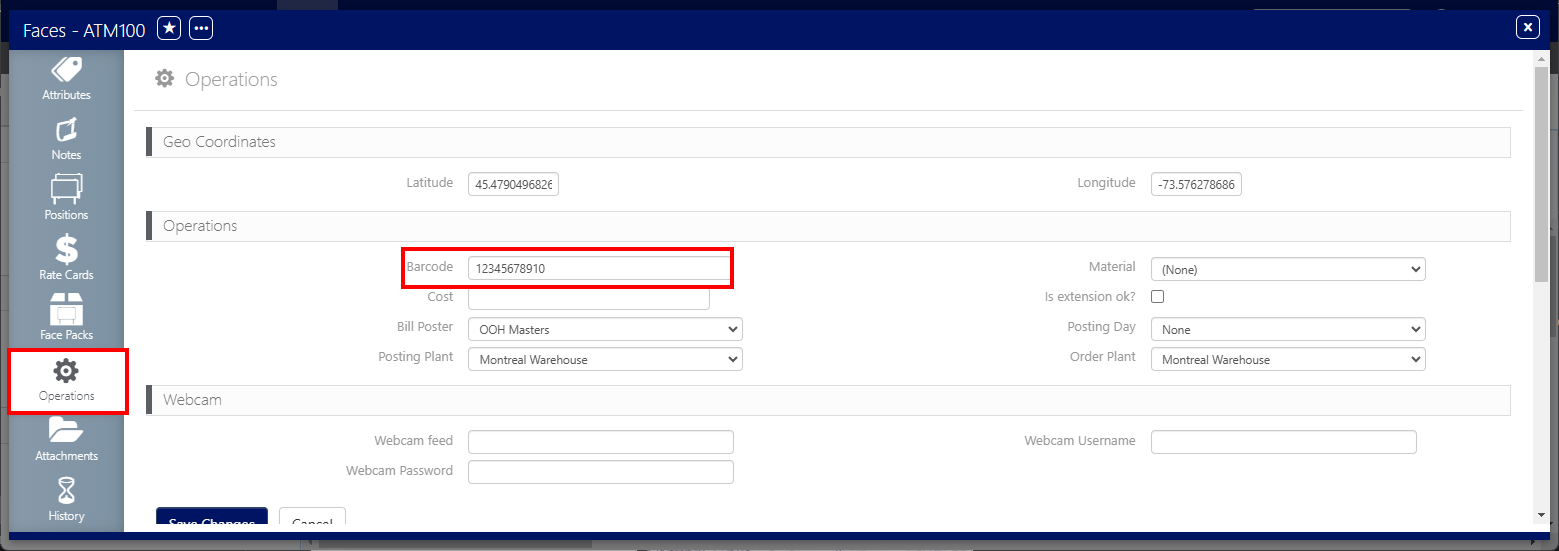
Task: Open the Bill Poster dropdown
Action: coord(604,329)
